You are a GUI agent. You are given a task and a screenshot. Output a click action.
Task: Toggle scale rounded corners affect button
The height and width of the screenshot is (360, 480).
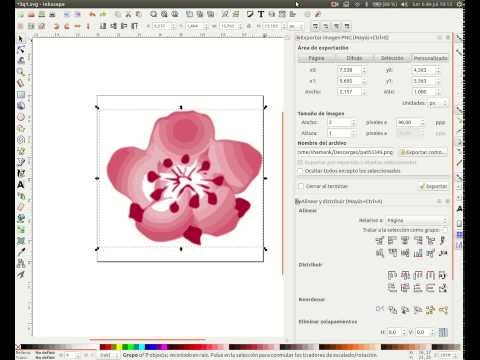pyautogui.click(x=326, y=26)
